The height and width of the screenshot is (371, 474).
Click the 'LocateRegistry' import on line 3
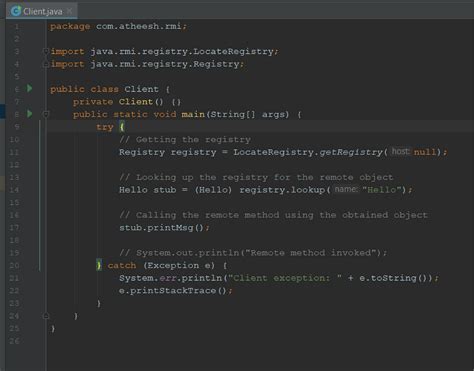(x=233, y=51)
